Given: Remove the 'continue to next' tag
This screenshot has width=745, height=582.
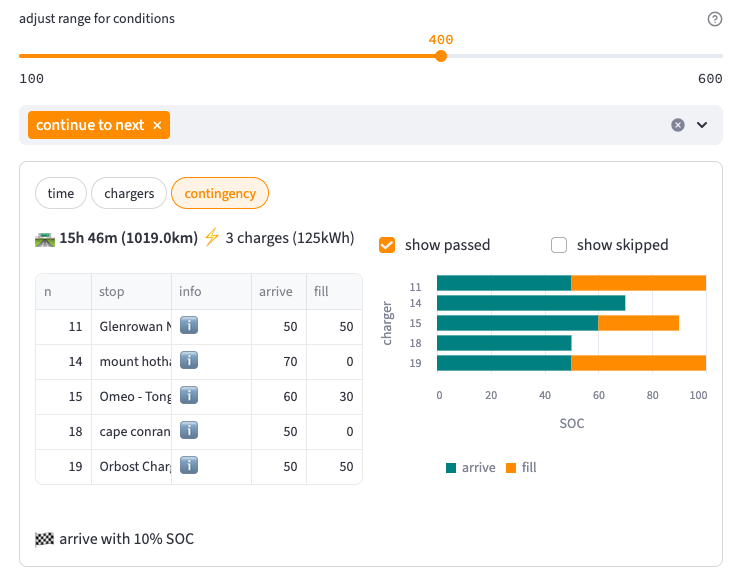Looking at the screenshot, I should pos(157,125).
